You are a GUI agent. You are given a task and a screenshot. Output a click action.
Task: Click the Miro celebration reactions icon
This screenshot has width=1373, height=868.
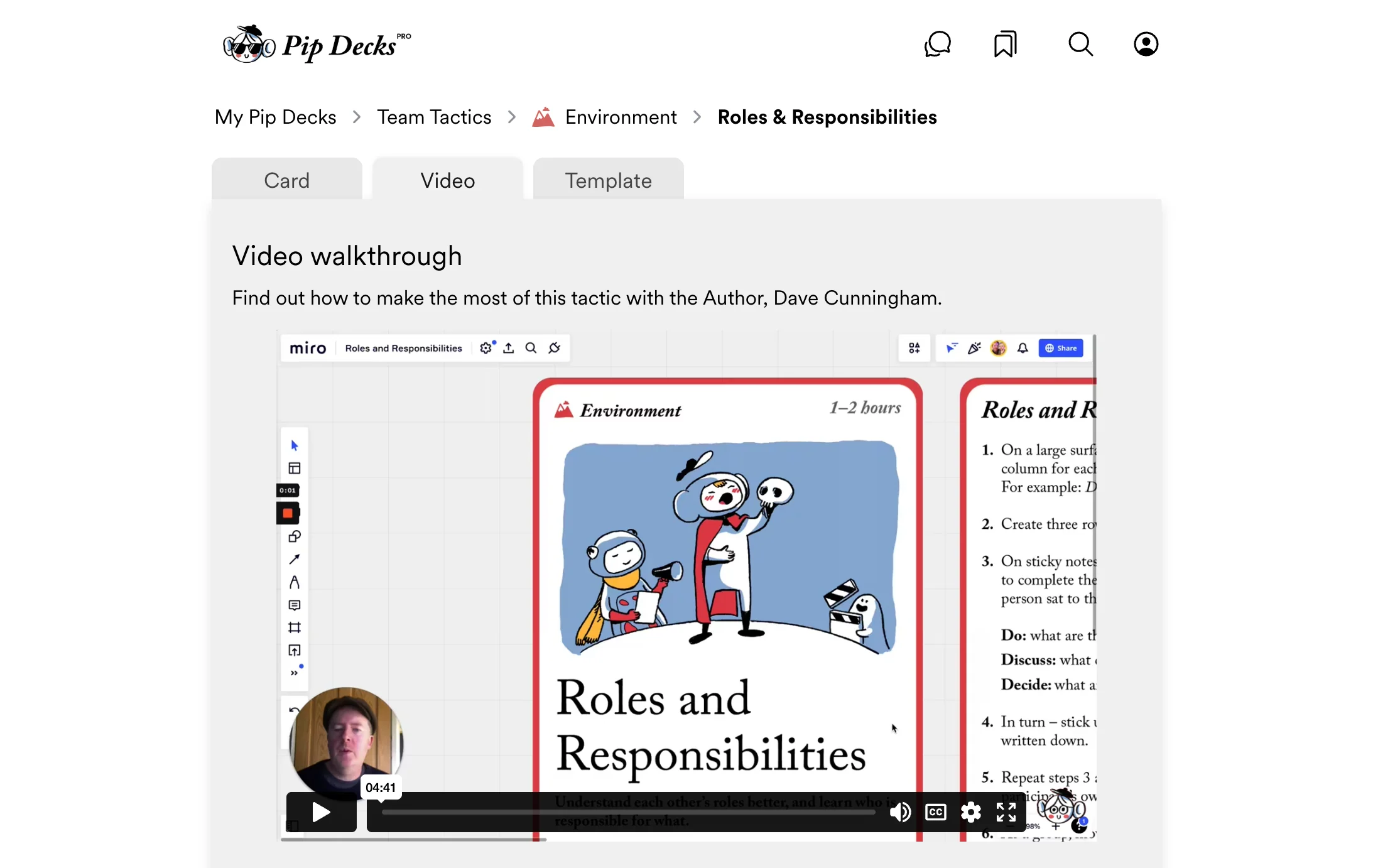tap(975, 348)
